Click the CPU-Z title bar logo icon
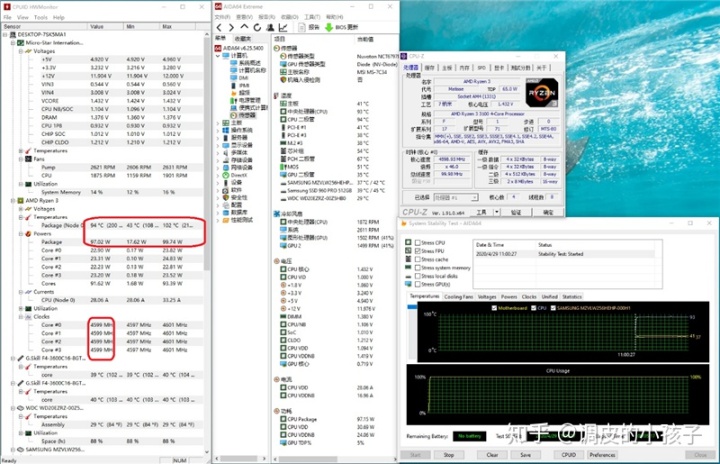Viewport: 720px width, 464px height. click(404, 56)
